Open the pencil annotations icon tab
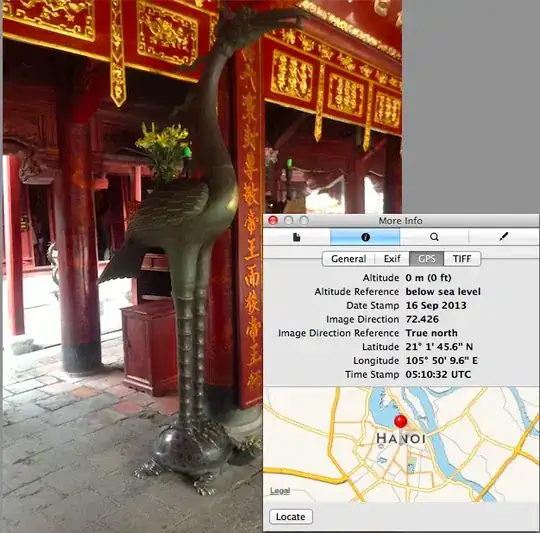This screenshot has width=540, height=533. (503, 237)
